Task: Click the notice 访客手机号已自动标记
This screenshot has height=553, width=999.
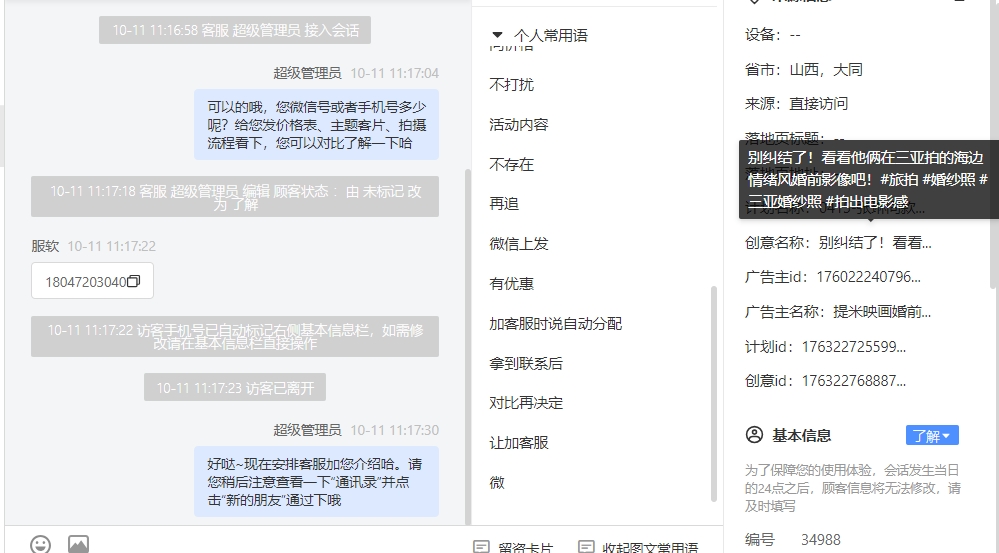Action: point(235,336)
